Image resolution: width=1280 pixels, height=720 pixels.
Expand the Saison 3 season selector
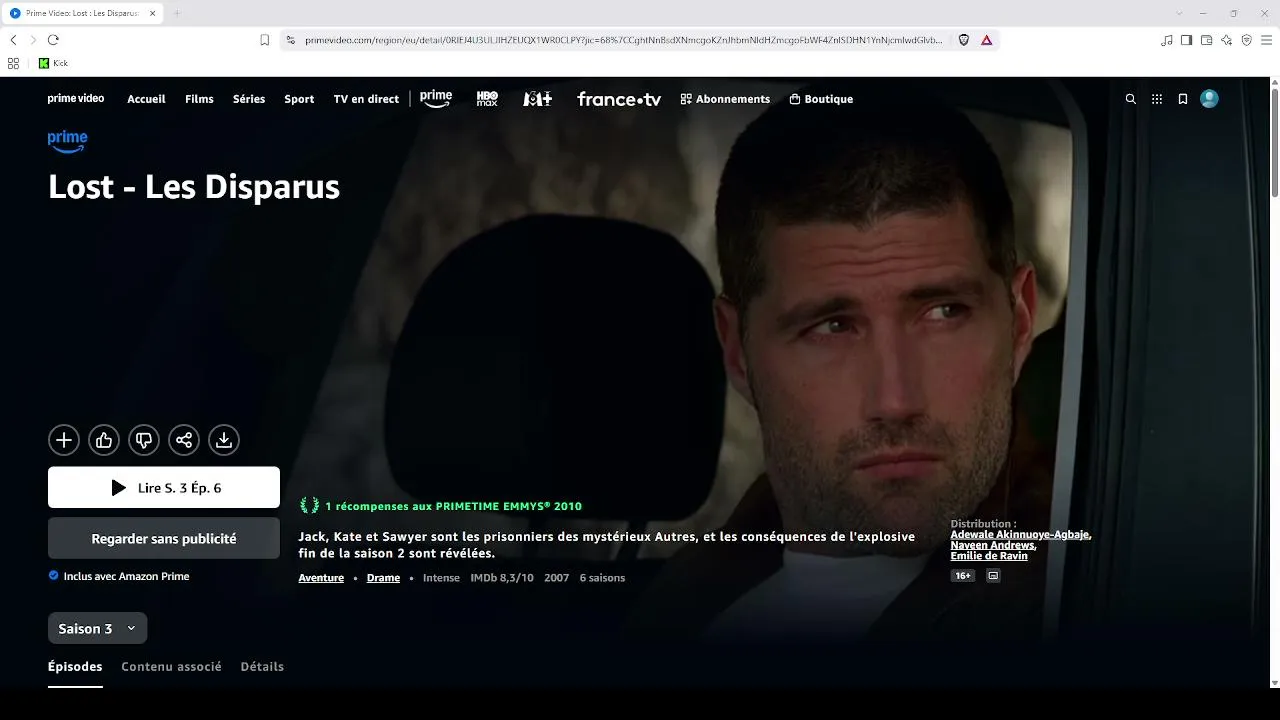[x=98, y=628]
